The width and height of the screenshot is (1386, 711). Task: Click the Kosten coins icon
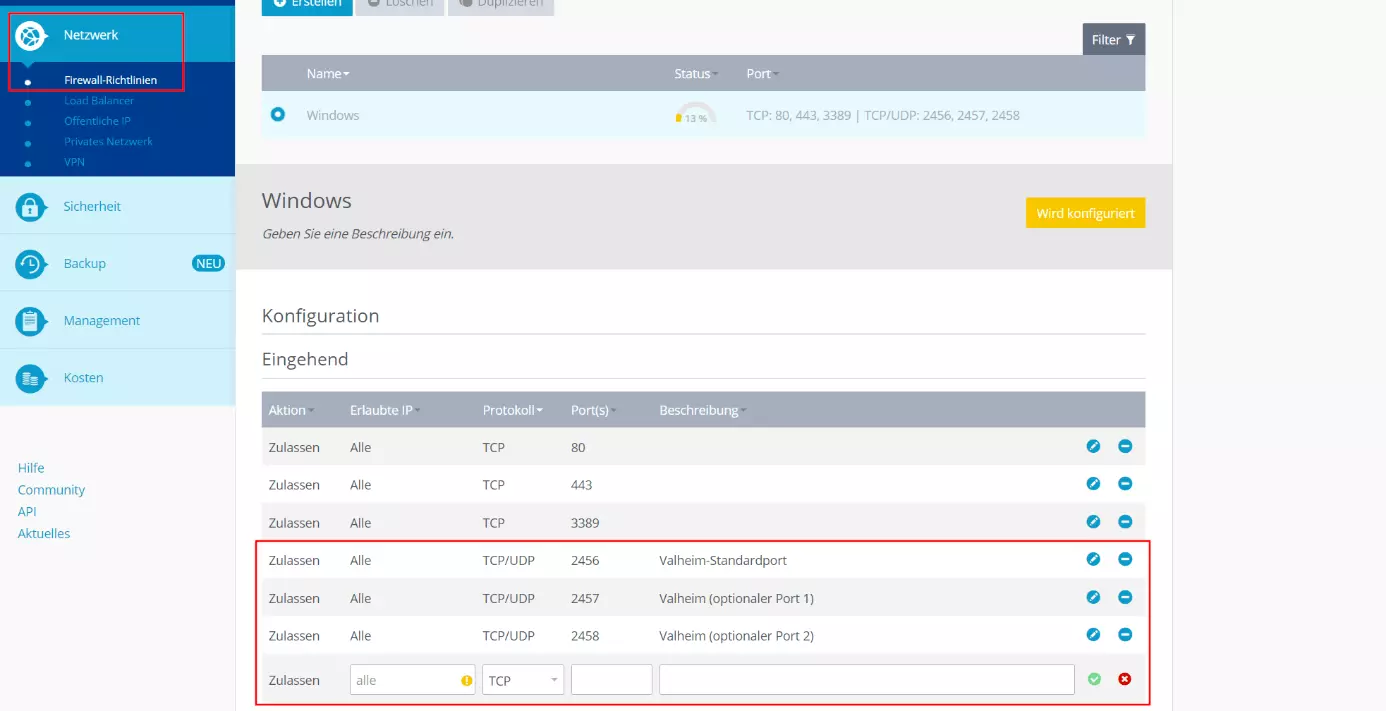pos(31,377)
